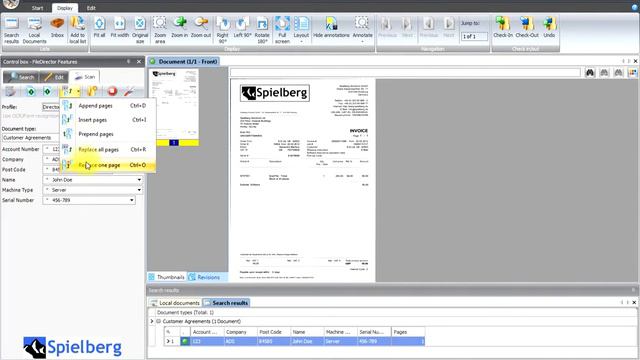
Task: Select the Scan tab in Control box
Action: (84, 76)
